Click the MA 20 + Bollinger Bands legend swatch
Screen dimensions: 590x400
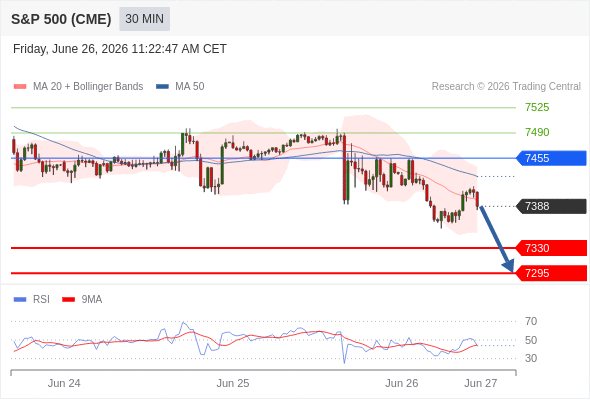coord(20,87)
